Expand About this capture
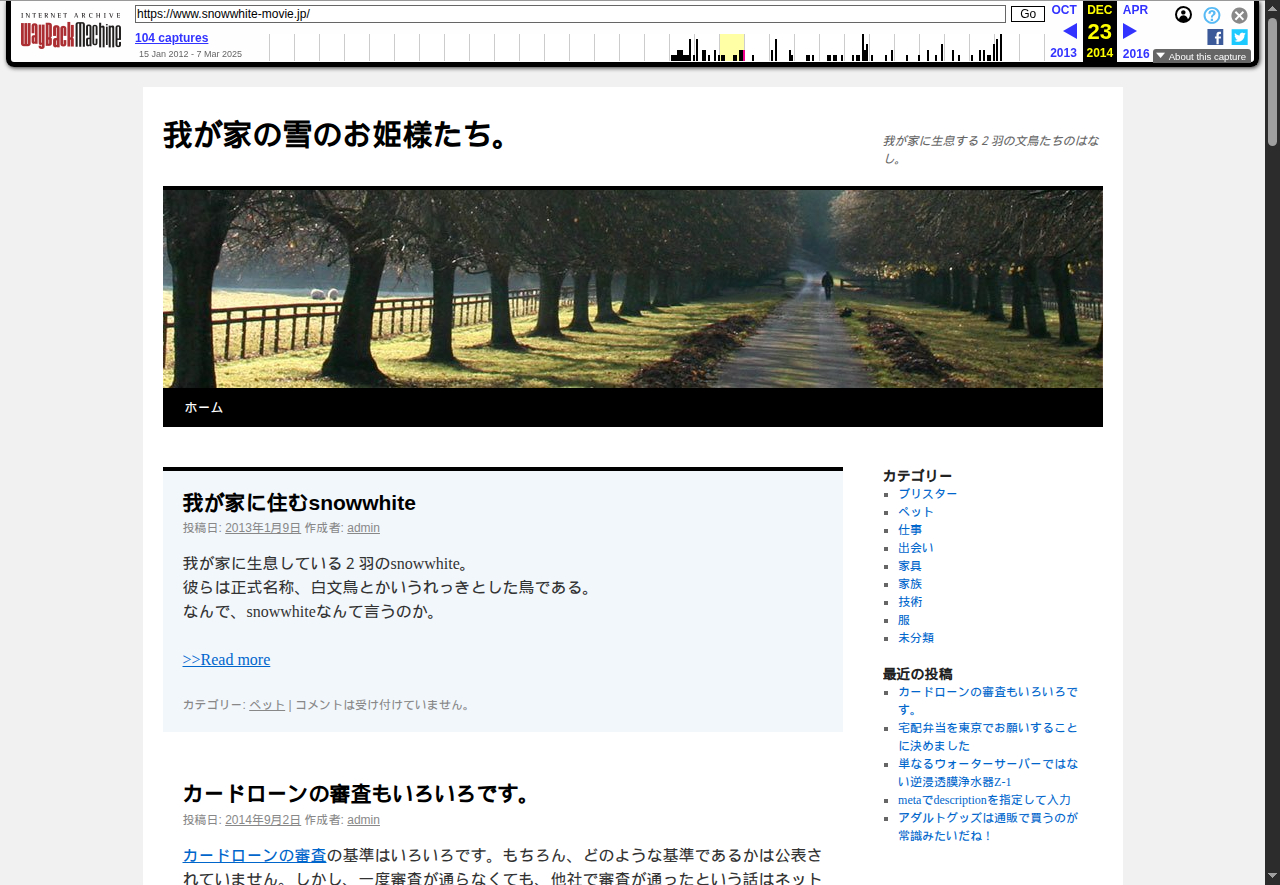 [x=1201, y=57]
